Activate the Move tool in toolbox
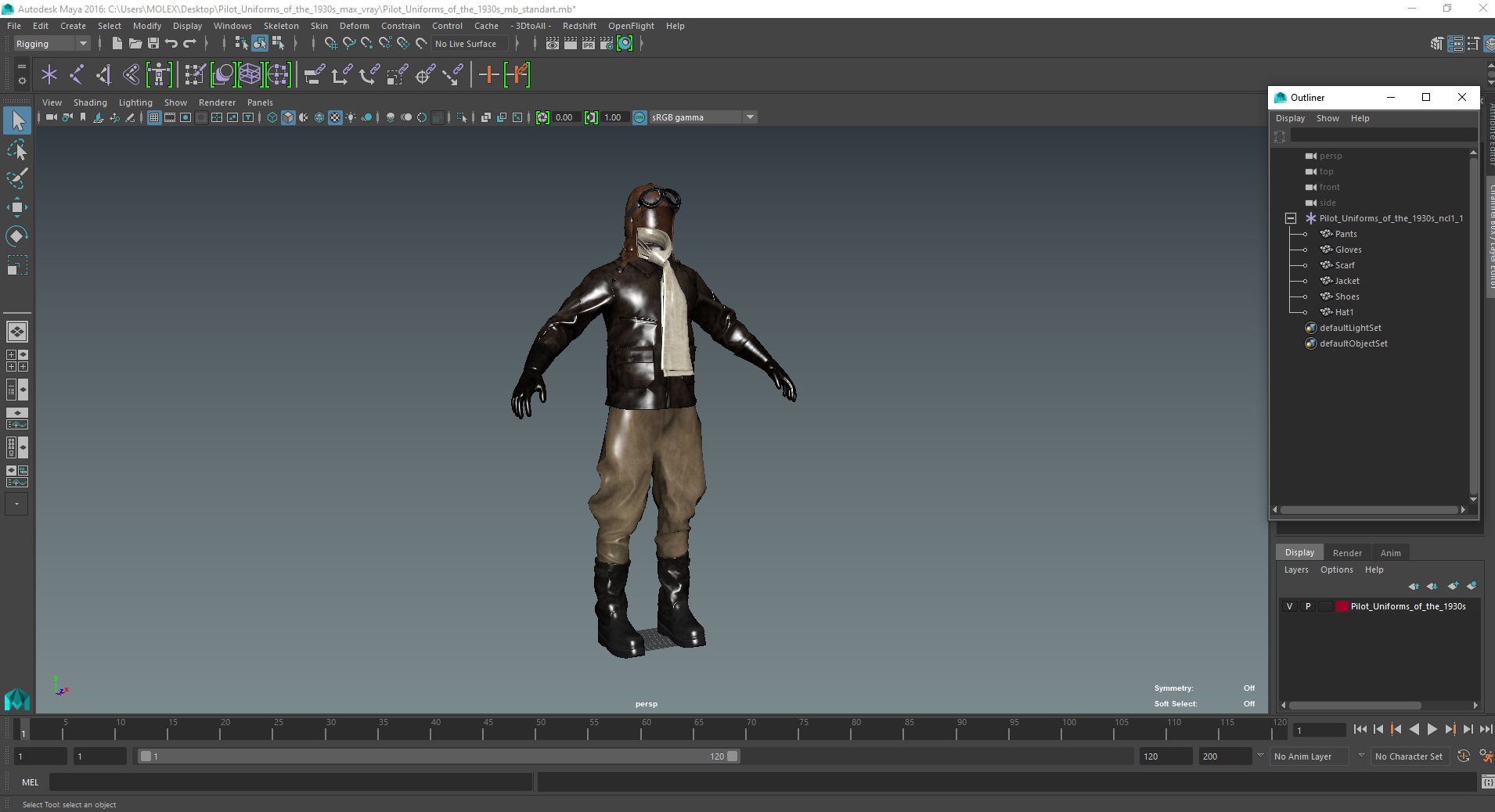Screen dimensions: 1495x812 click(x=17, y=207)
